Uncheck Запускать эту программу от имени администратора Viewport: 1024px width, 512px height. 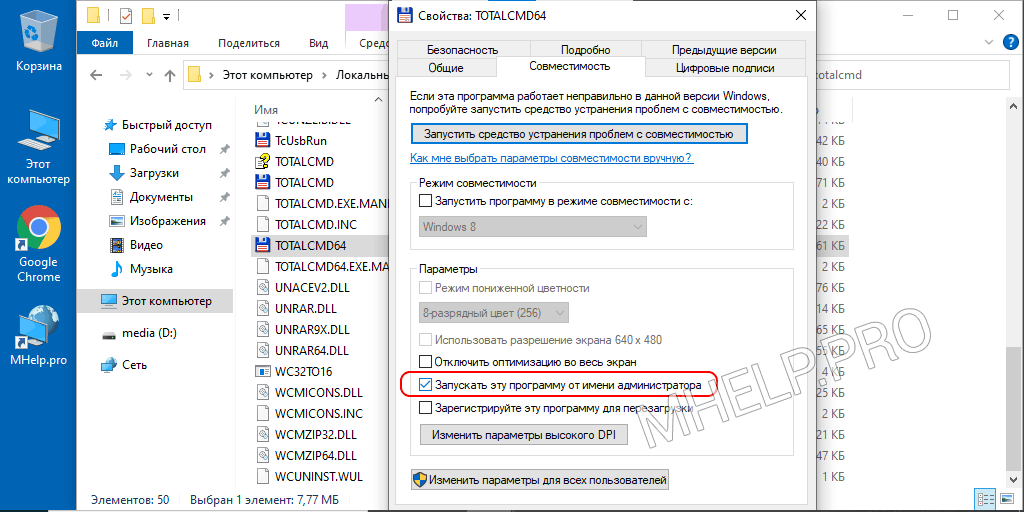pyautogui.click(x=425, y=385)
